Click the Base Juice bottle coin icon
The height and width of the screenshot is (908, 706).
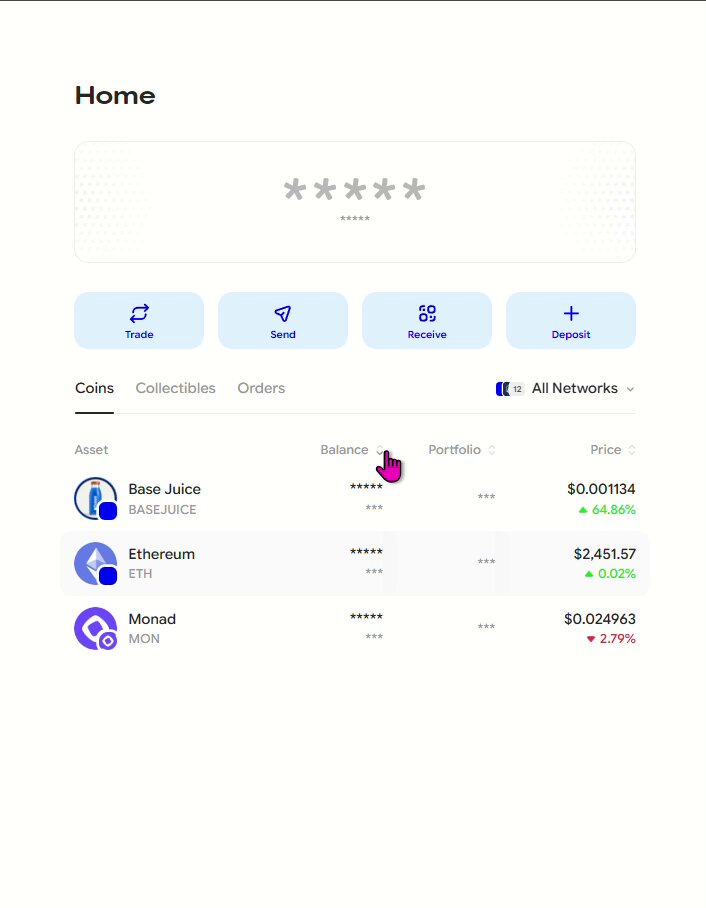(x=96, y=498)
